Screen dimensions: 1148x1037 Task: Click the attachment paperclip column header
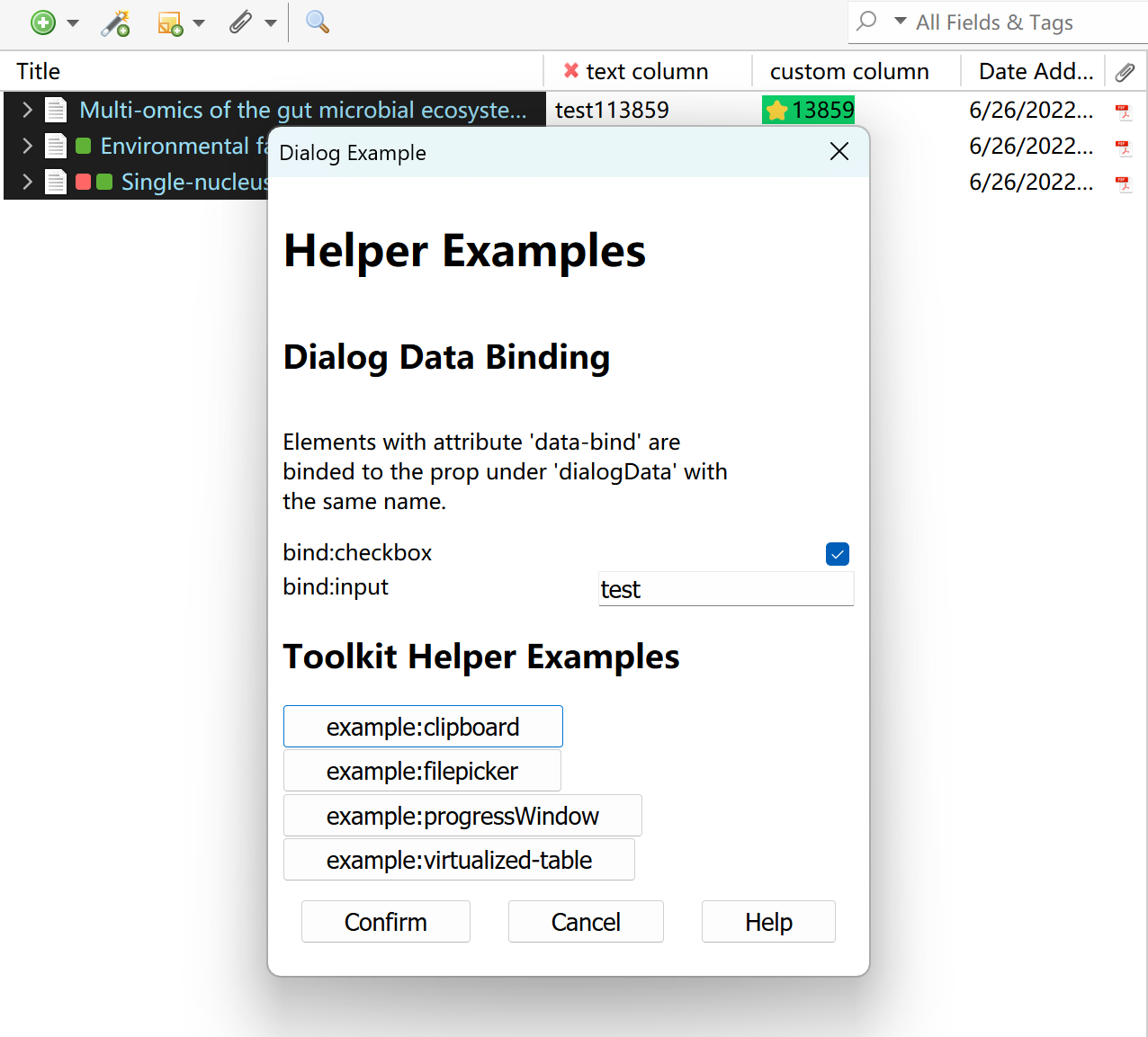(1125, 72)
